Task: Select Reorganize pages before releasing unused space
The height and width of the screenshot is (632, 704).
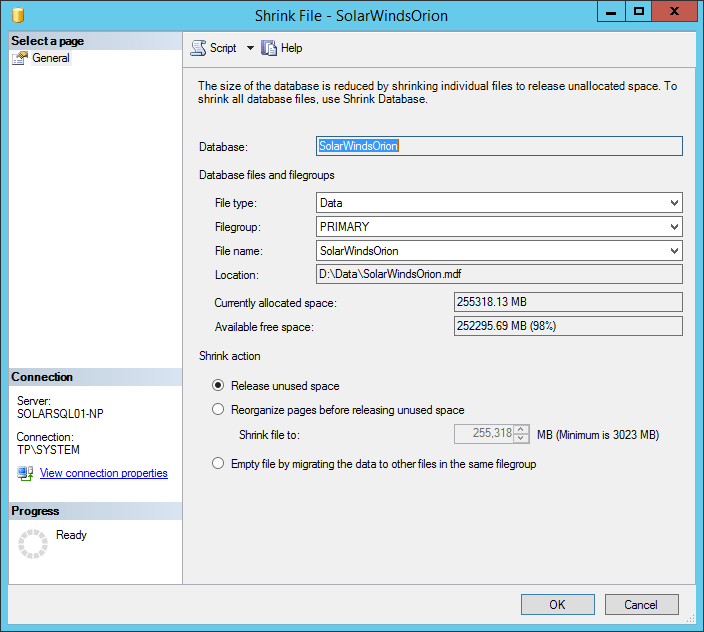Action: (x=218, y=409)
